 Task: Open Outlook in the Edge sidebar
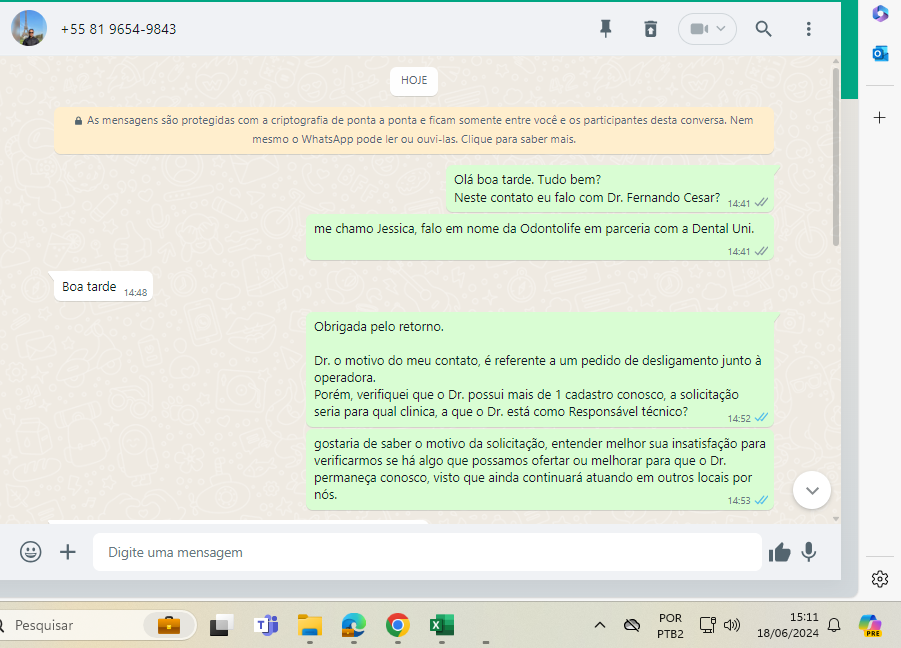click(880, 54)
